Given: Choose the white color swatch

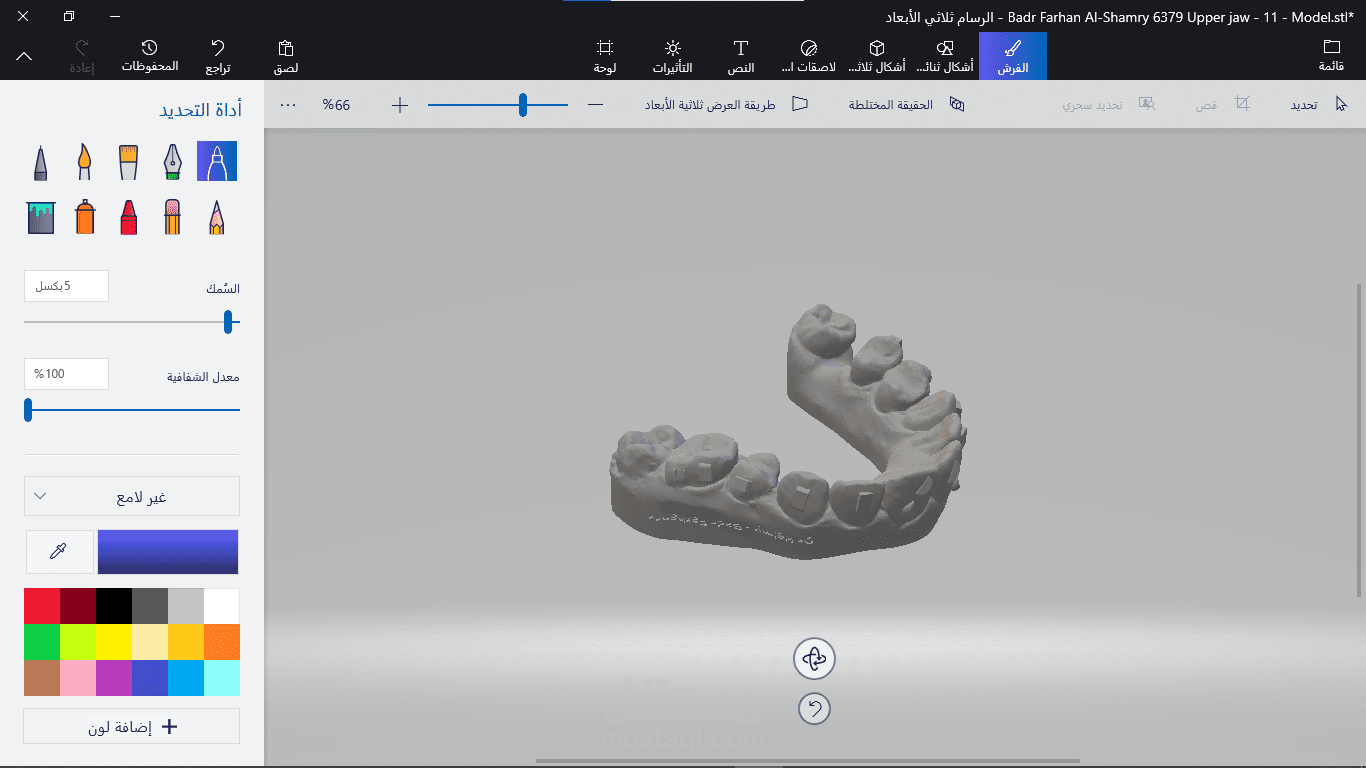Looking at the screenshot, I should click(x=222, y=606).
